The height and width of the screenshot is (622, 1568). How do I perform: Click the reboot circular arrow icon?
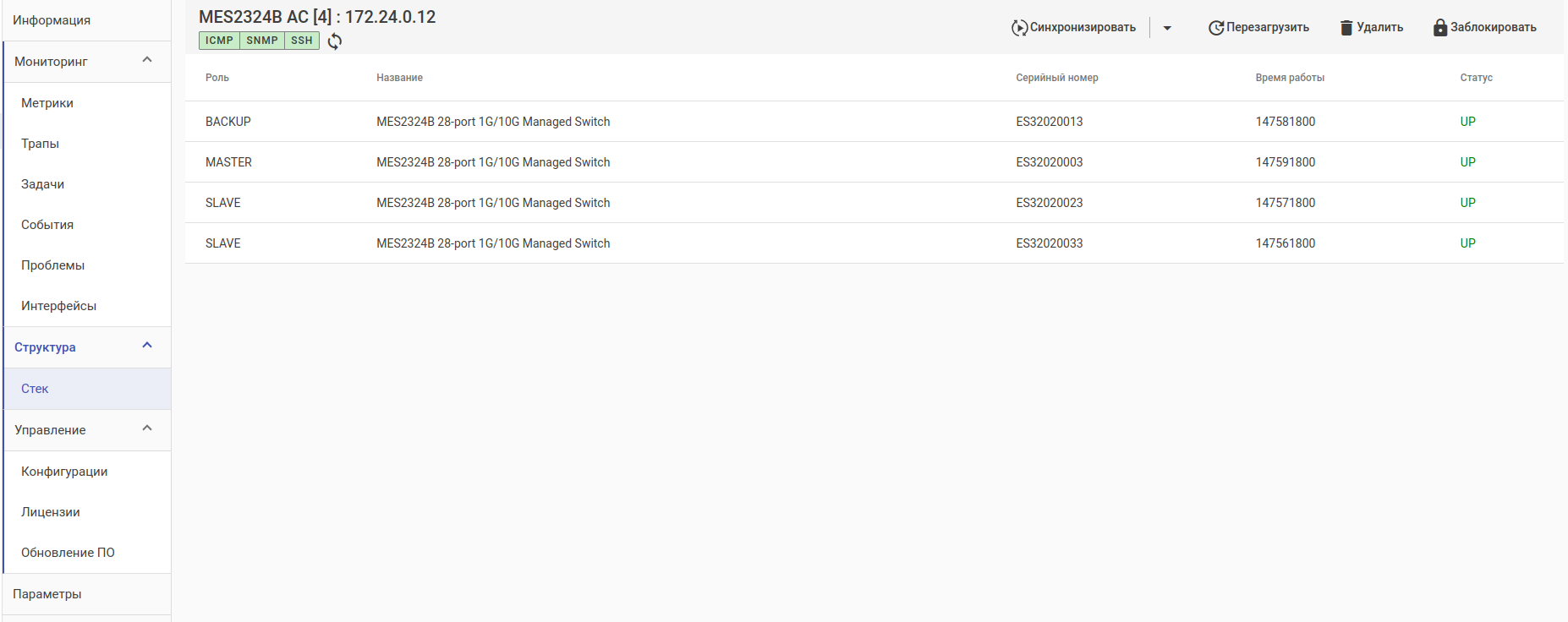click(x=1216, y=28)
